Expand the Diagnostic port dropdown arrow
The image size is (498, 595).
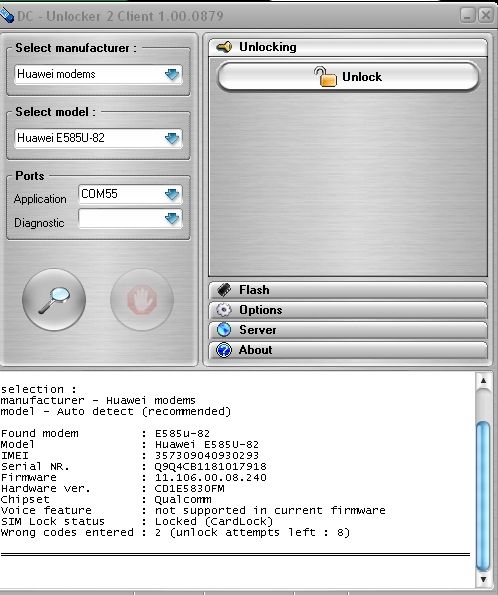click(x=172, y=219)
